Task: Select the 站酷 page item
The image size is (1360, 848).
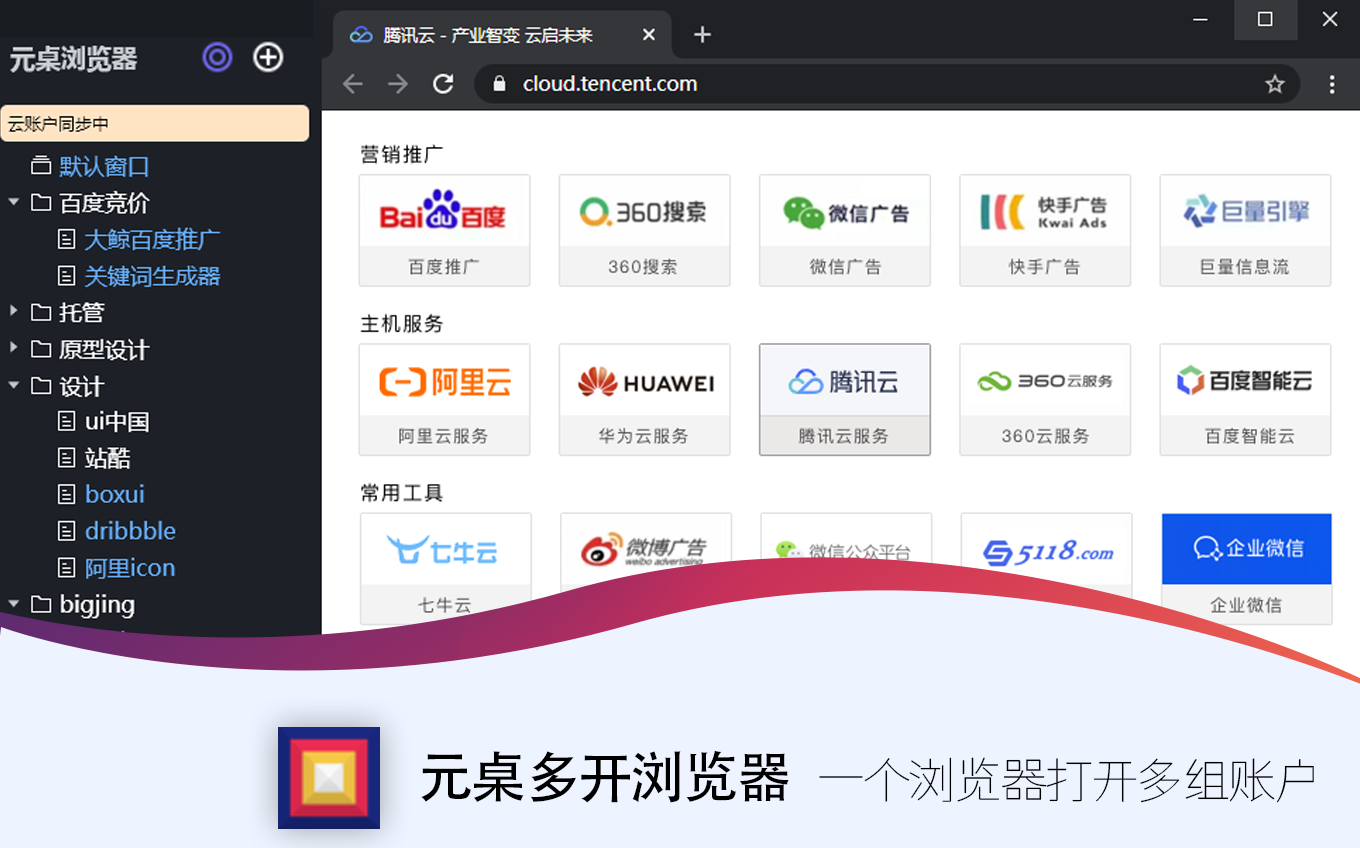Action: click(x=108, y=458)
